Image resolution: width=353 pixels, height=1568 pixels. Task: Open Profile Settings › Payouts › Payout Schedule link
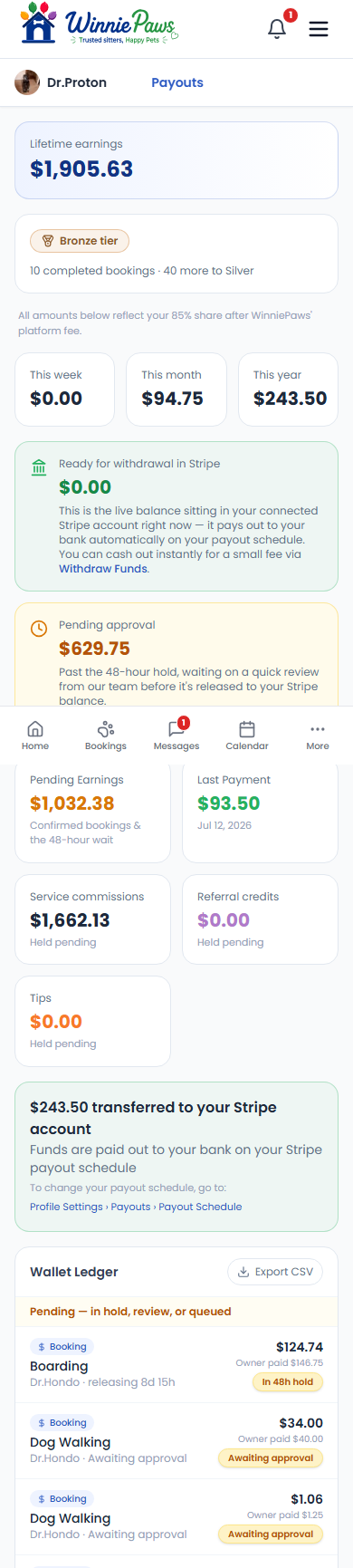pyautogui.click(x=136, y=1207)
